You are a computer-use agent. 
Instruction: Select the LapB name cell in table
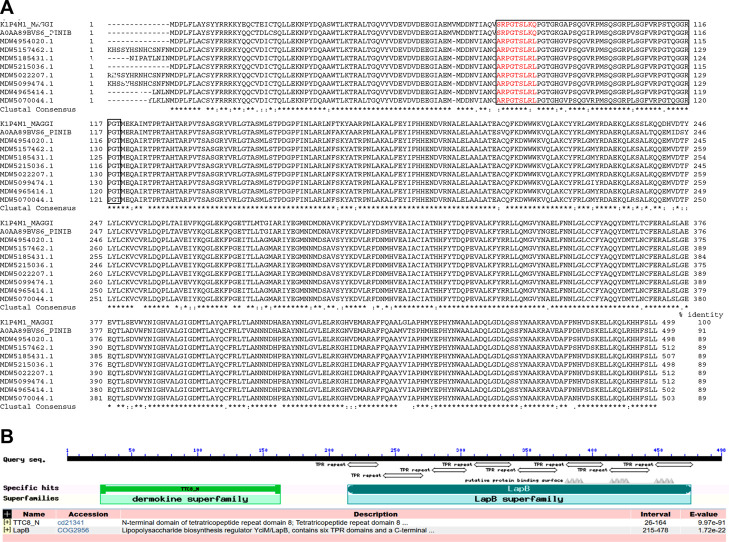click(21, 530)
